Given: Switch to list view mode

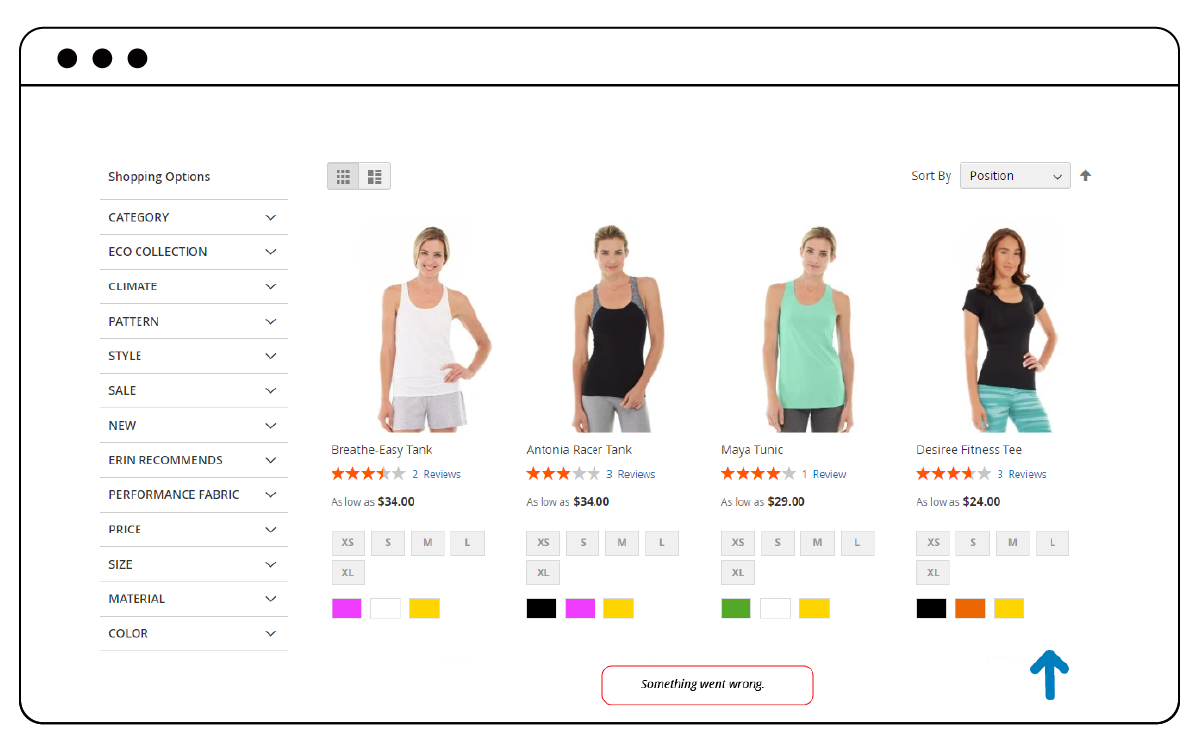Looking at the screenshot, I should pos(375,176).
